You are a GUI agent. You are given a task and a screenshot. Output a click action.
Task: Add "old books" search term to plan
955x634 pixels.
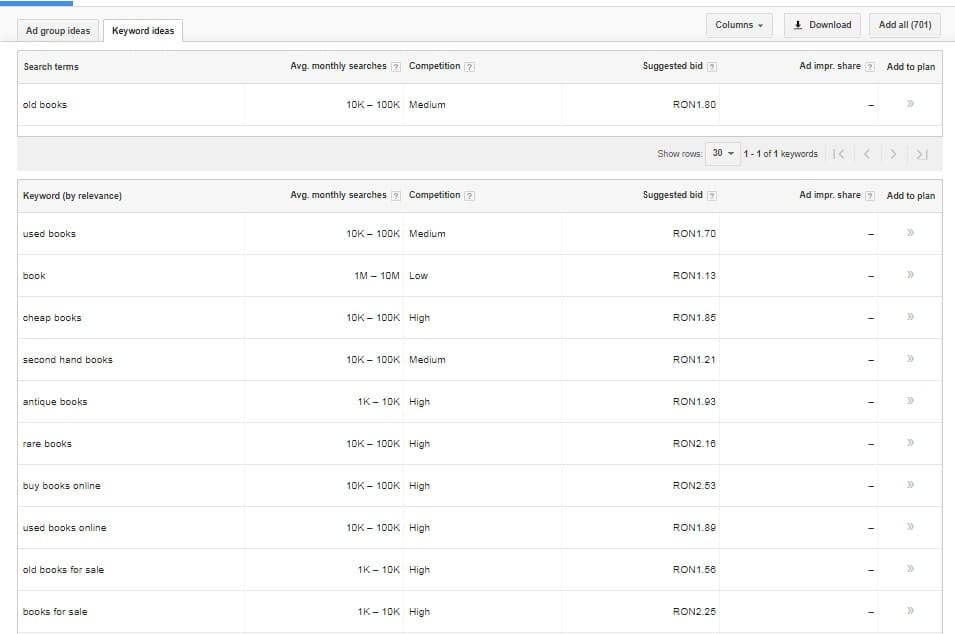click(x=910, y=104)
